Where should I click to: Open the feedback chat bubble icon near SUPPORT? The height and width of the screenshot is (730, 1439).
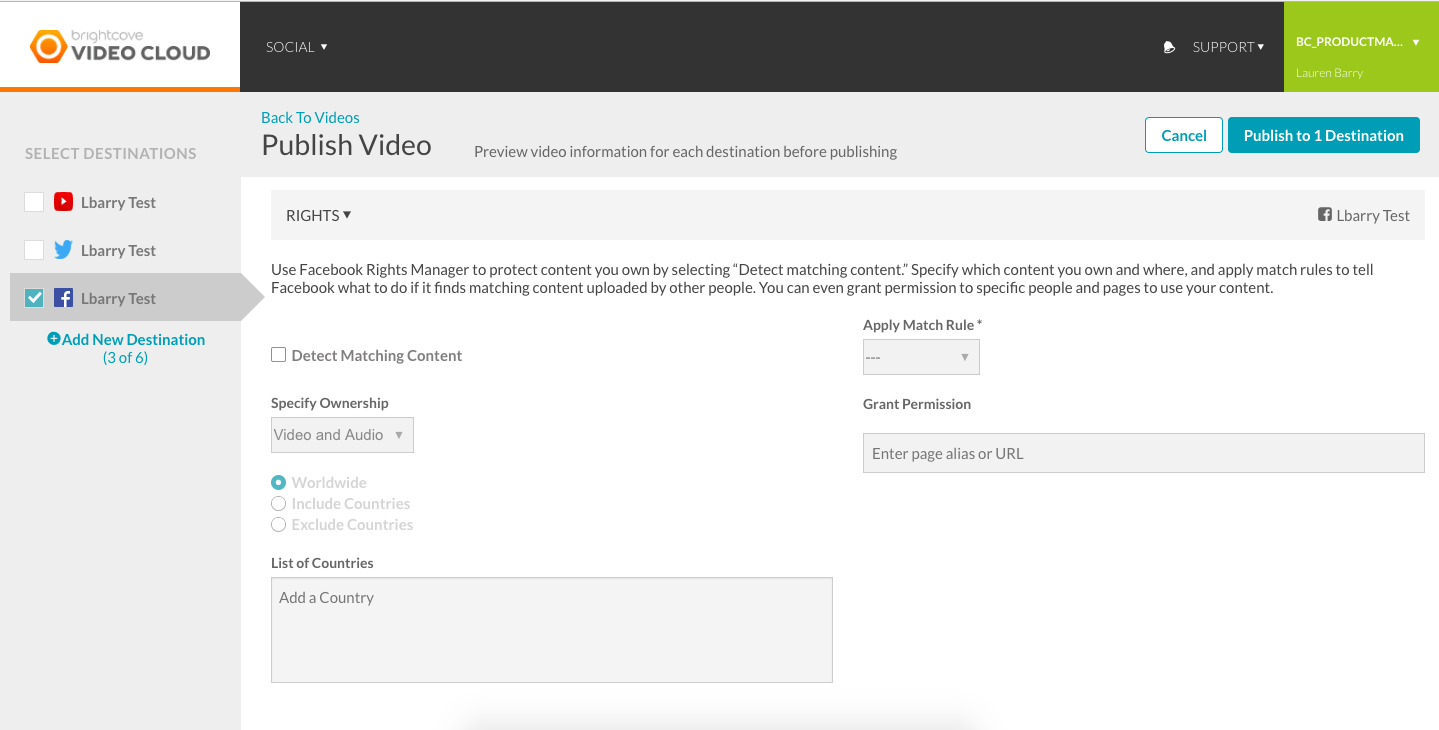pyautogui.click(x=1169, y=46)
